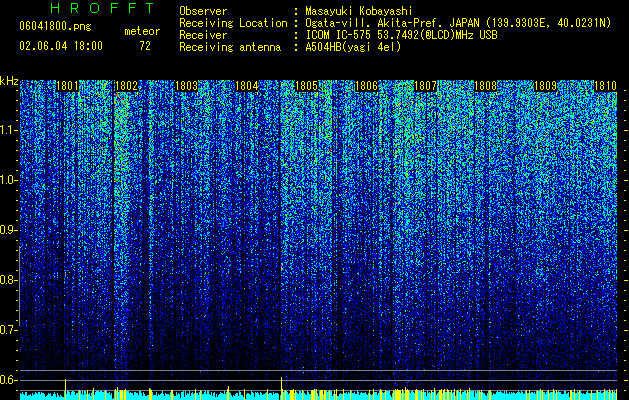
Task: Click the 1801 time marker
Action: pyautogui.click(x=67, y=86)
